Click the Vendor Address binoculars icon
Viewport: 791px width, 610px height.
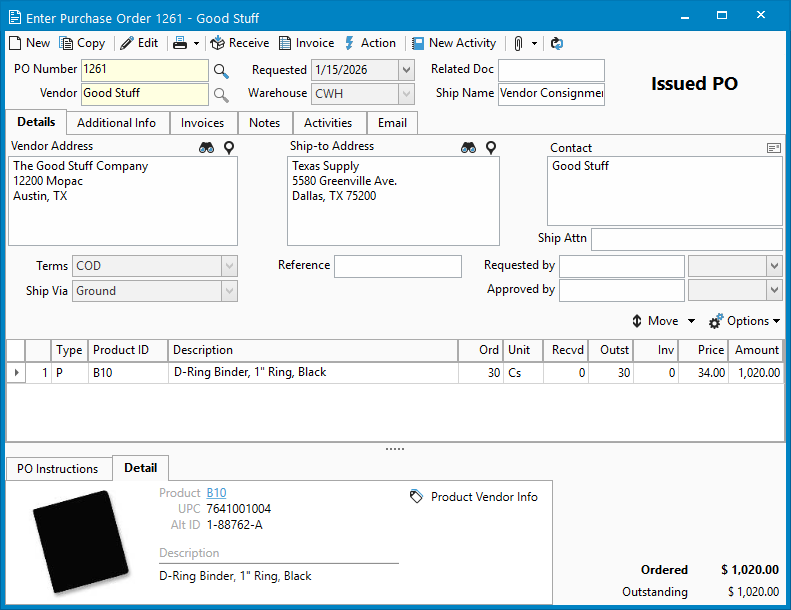coord(207,148)
